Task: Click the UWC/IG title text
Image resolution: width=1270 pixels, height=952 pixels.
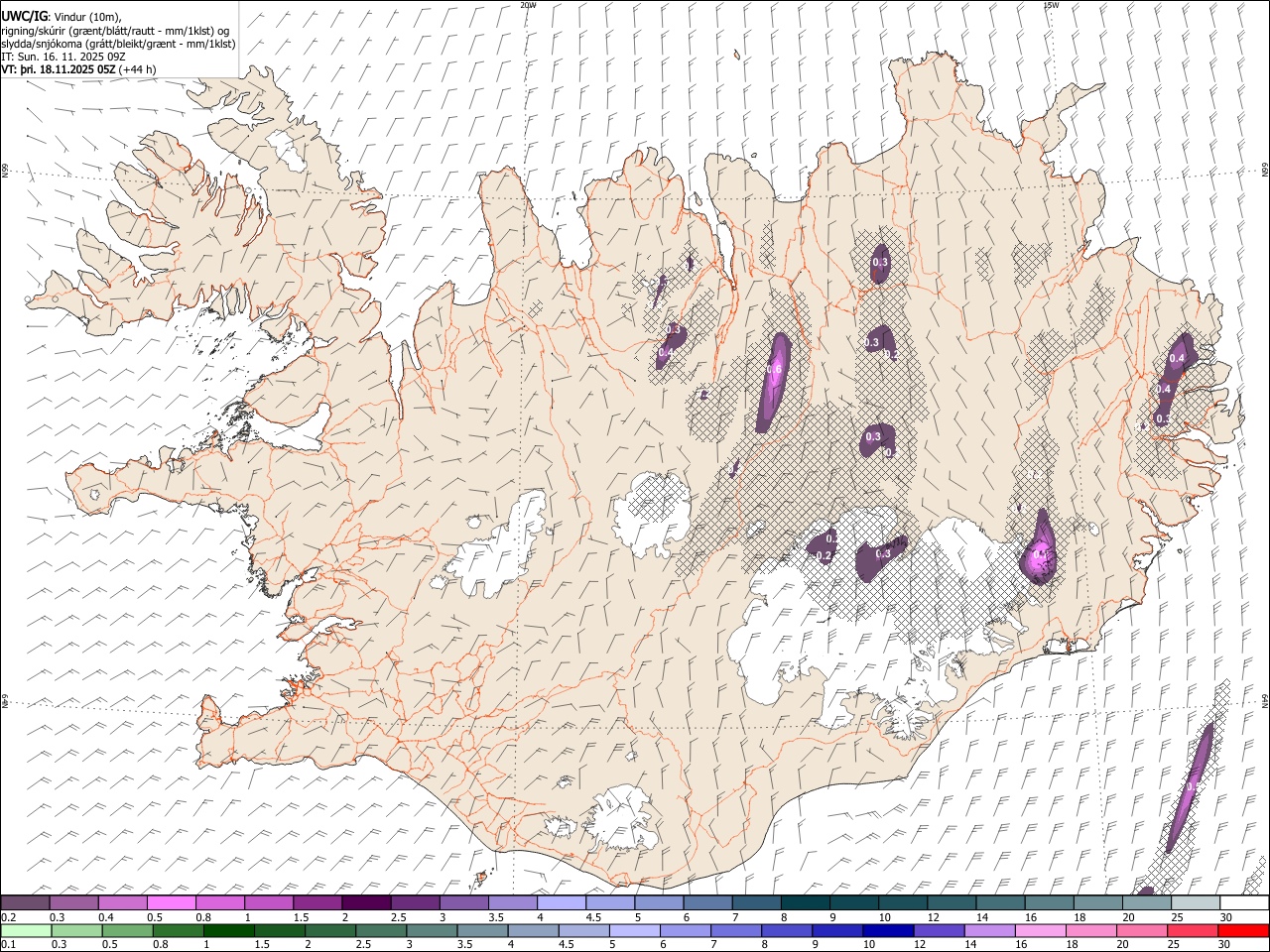Action: pos(25,15)
